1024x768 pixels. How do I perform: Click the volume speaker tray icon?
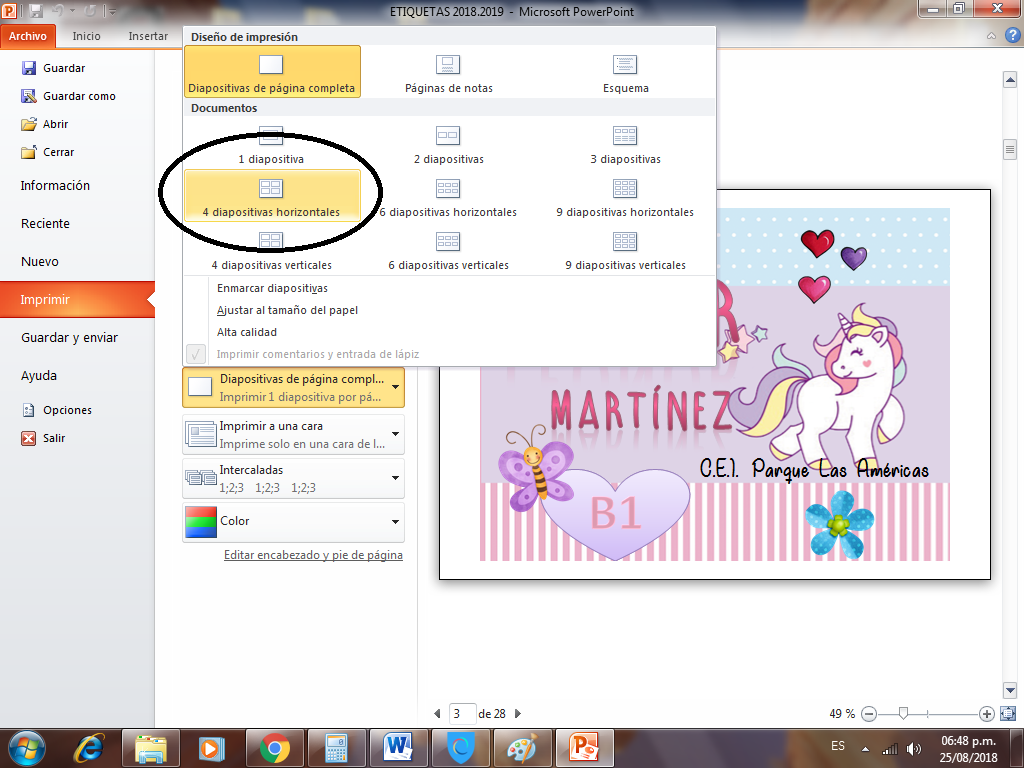(x=914, y=749)
